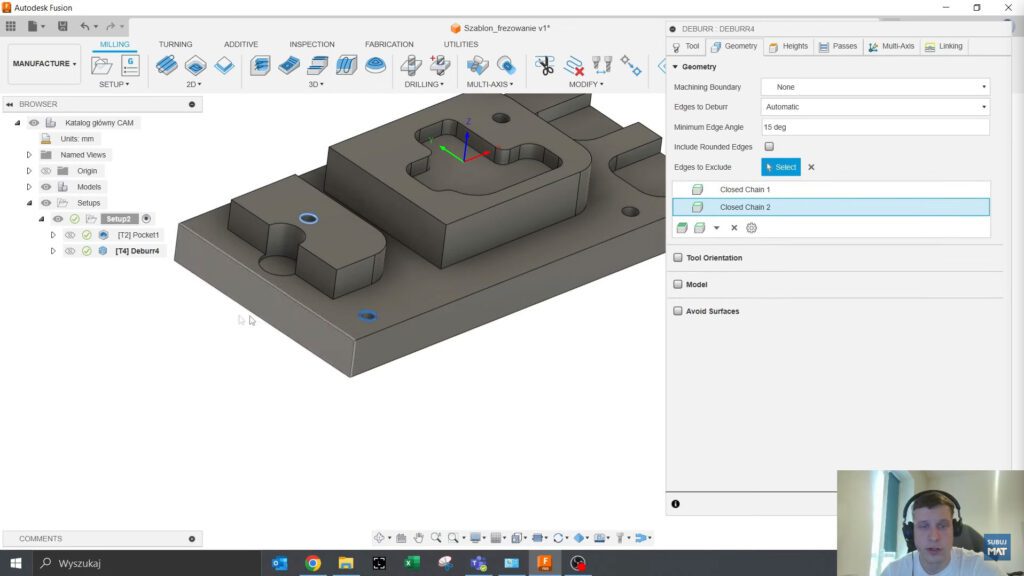Open Chrome from the Windows taskbar
Viewport: 1024px width, 576px height.
coord(313,563)
